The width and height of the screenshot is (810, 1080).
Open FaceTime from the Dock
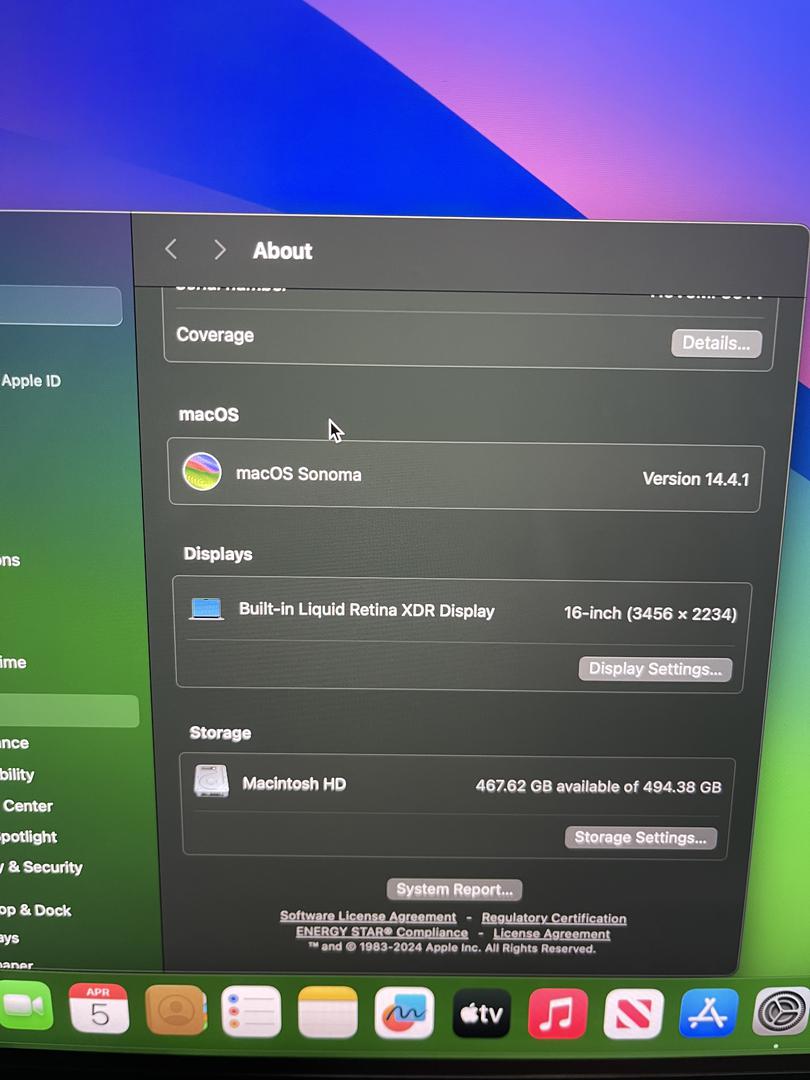point(25,1006)
